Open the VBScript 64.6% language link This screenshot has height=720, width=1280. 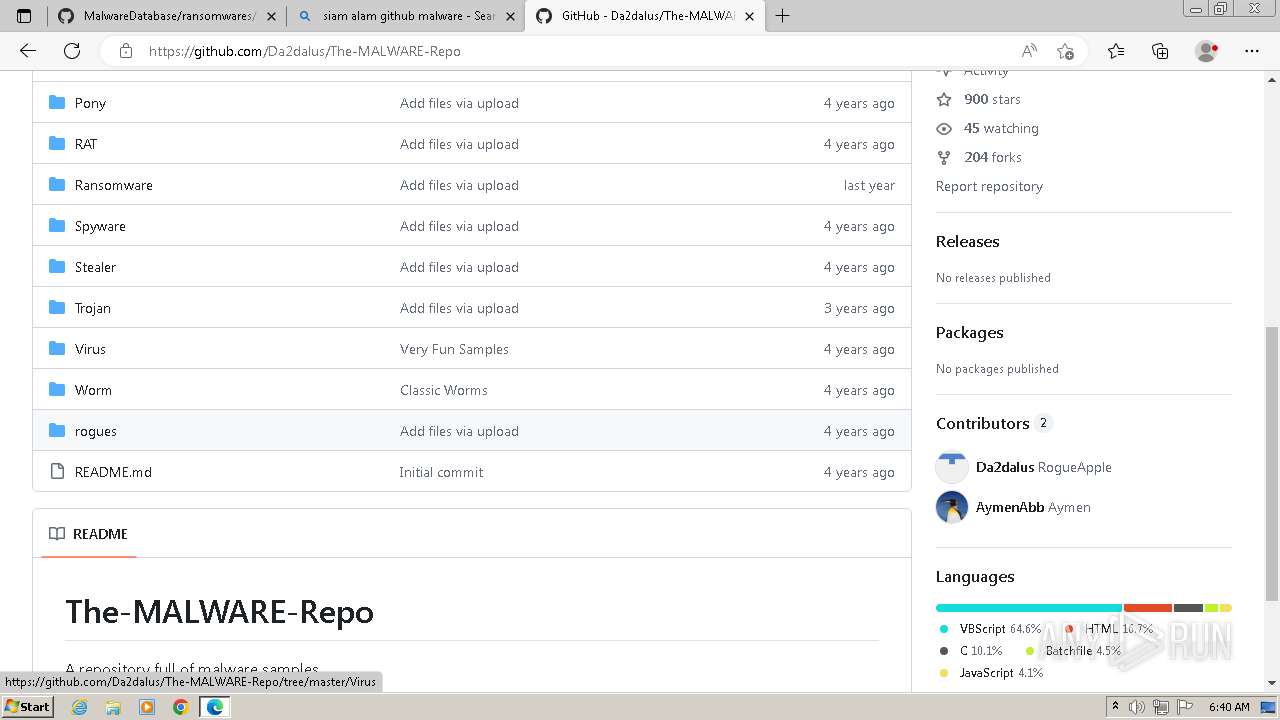tap(990, 629)
